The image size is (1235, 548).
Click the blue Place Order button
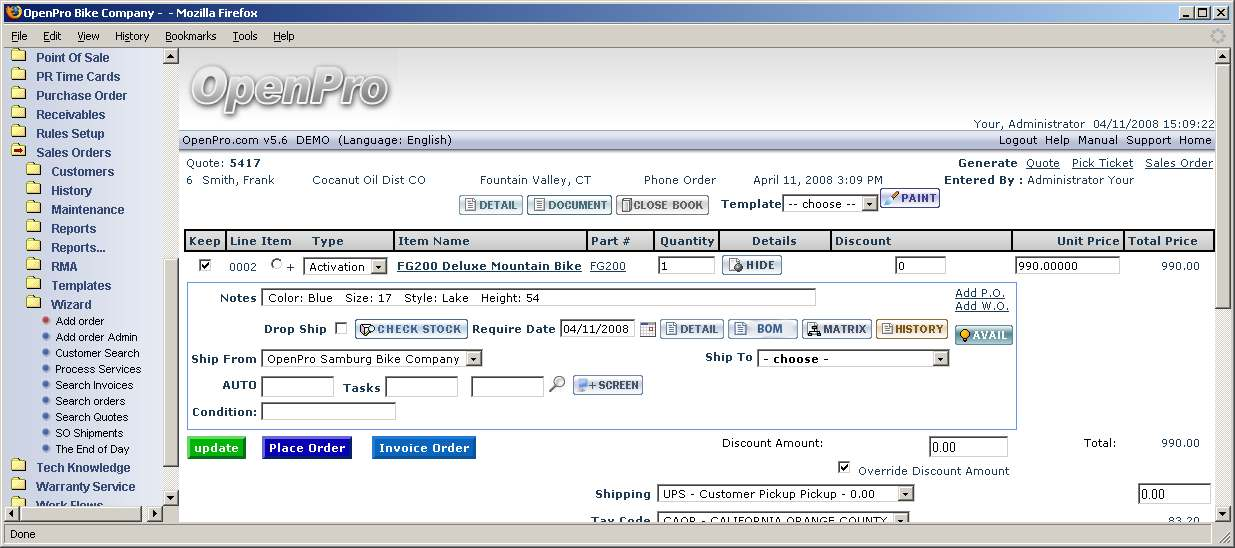(x=307, y=448)
